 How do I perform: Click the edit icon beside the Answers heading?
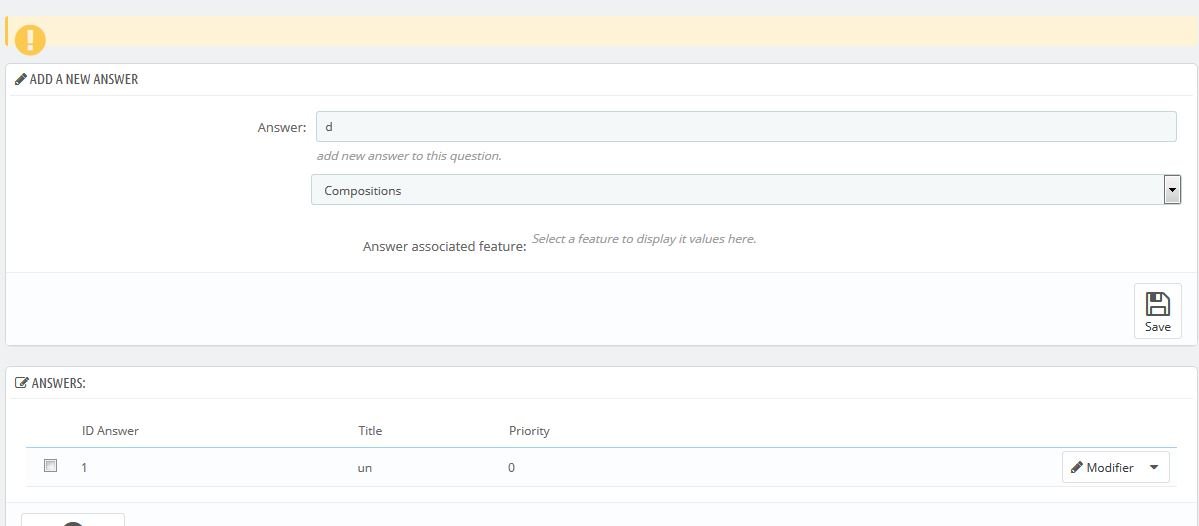pos(22,382)
